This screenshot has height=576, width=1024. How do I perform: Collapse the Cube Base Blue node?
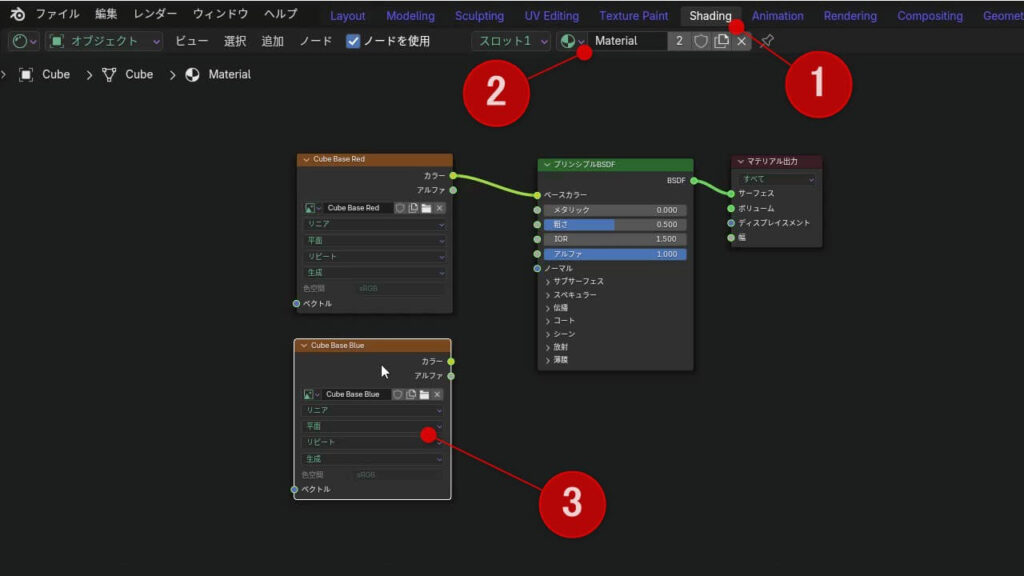(304, 345)
